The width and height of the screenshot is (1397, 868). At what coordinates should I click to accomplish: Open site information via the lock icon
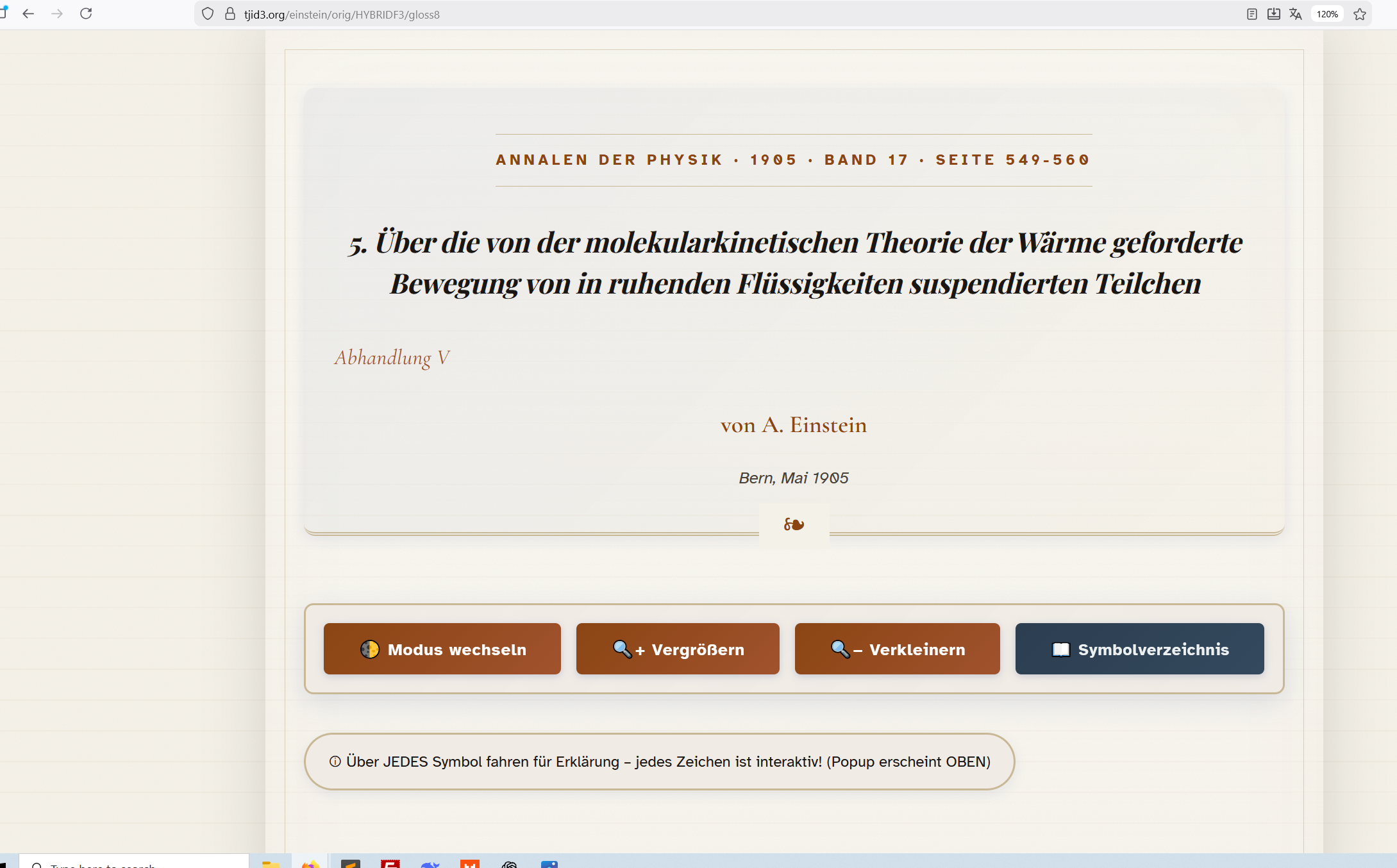pos(229,13)
